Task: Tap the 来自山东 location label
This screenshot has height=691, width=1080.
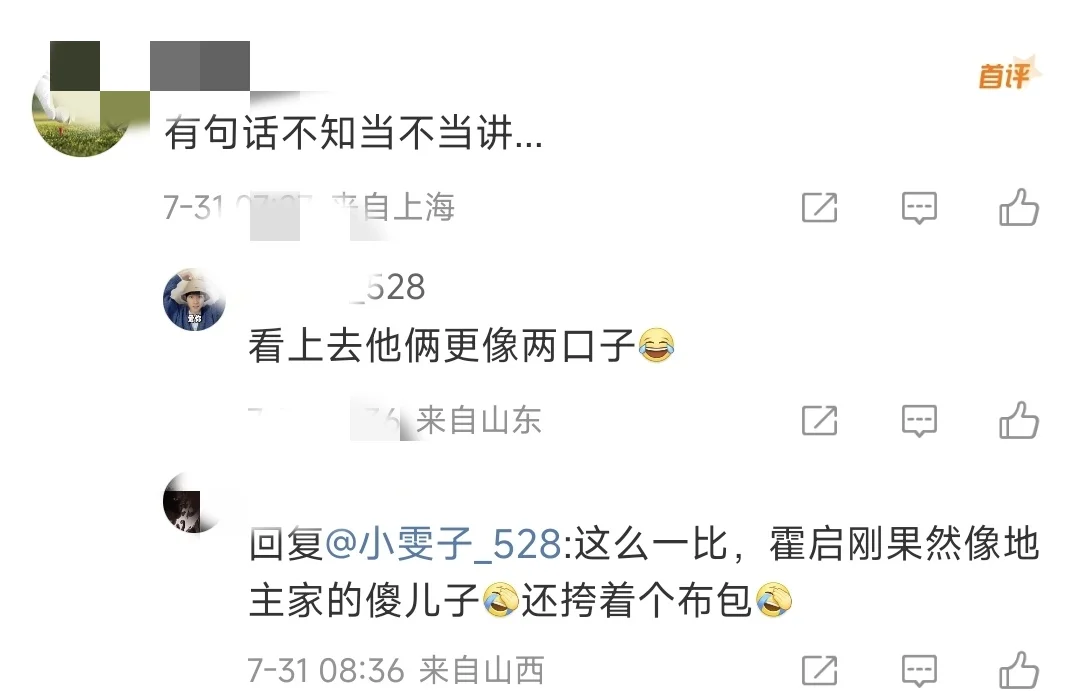Action: click(479, 420)
